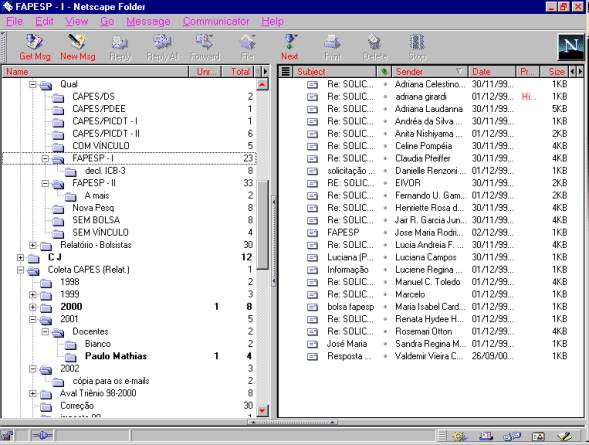
Task: Click the thread view icon beside Subject
Action: pyautogui.click(x=285, y=71)
